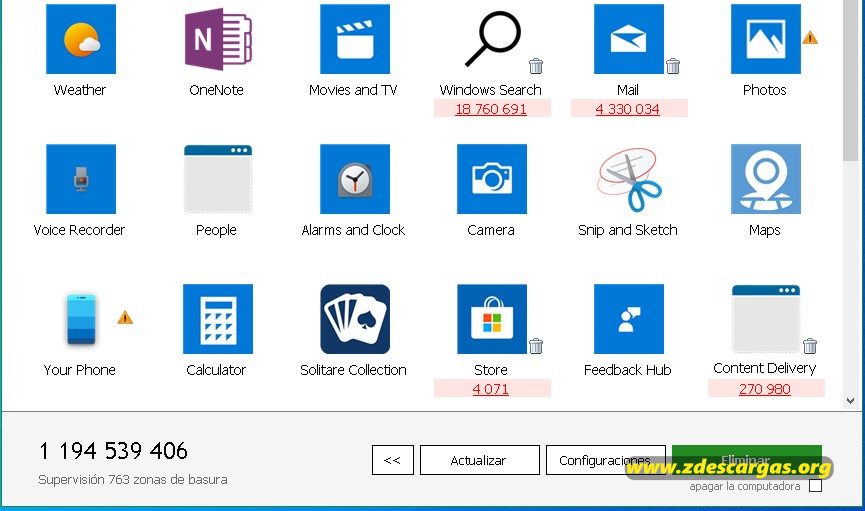Select the Weather app icon
Image resolution: width=865 pixels, height=511 pixels.
coord(81,39)
